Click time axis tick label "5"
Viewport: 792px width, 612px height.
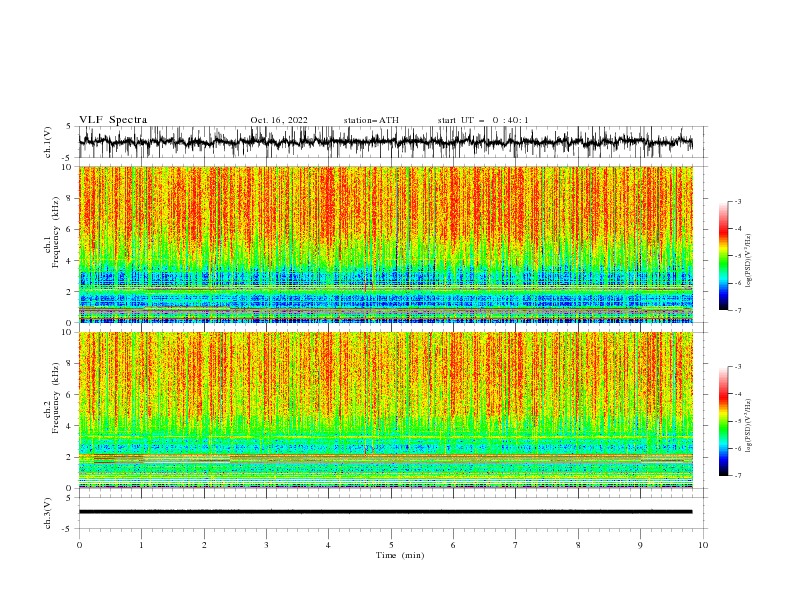click(391, 545)
